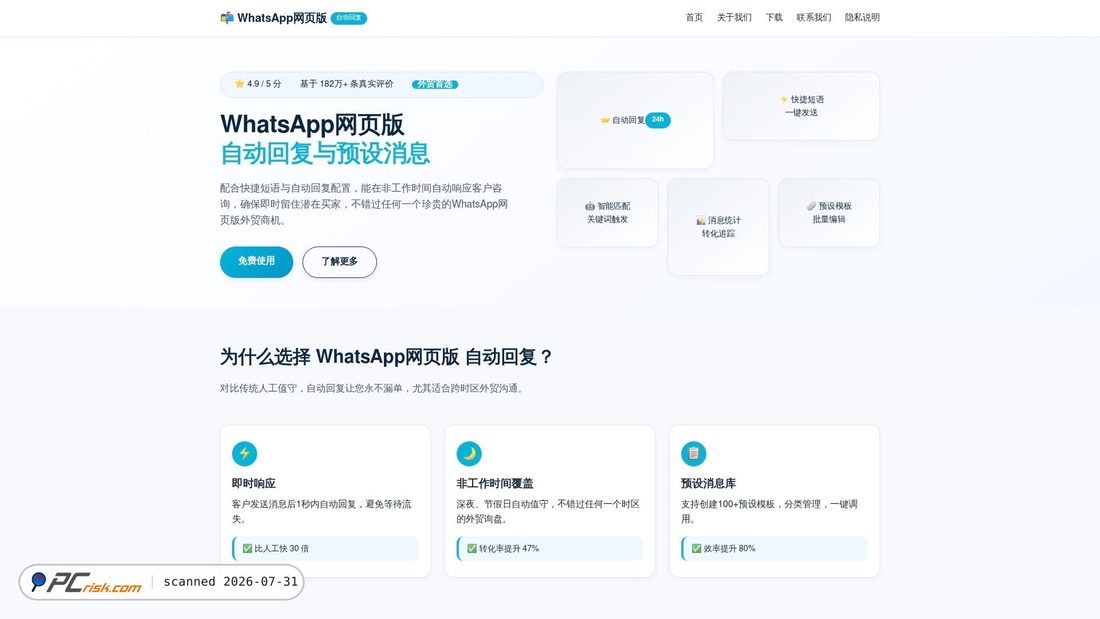This screenshot has height=619, width=1100.
Task: Select the 自动回复 24h feature card
Action: click(635, 120)
